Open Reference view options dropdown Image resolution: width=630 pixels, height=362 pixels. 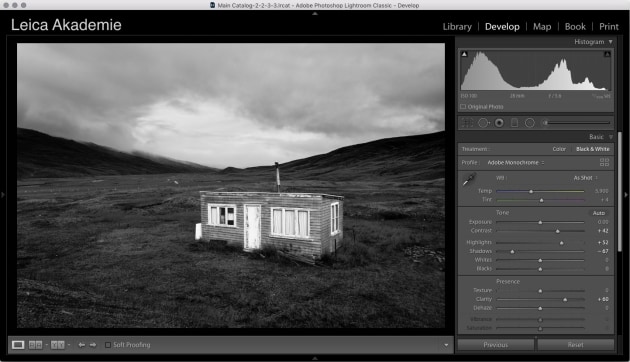click(46, 345)
